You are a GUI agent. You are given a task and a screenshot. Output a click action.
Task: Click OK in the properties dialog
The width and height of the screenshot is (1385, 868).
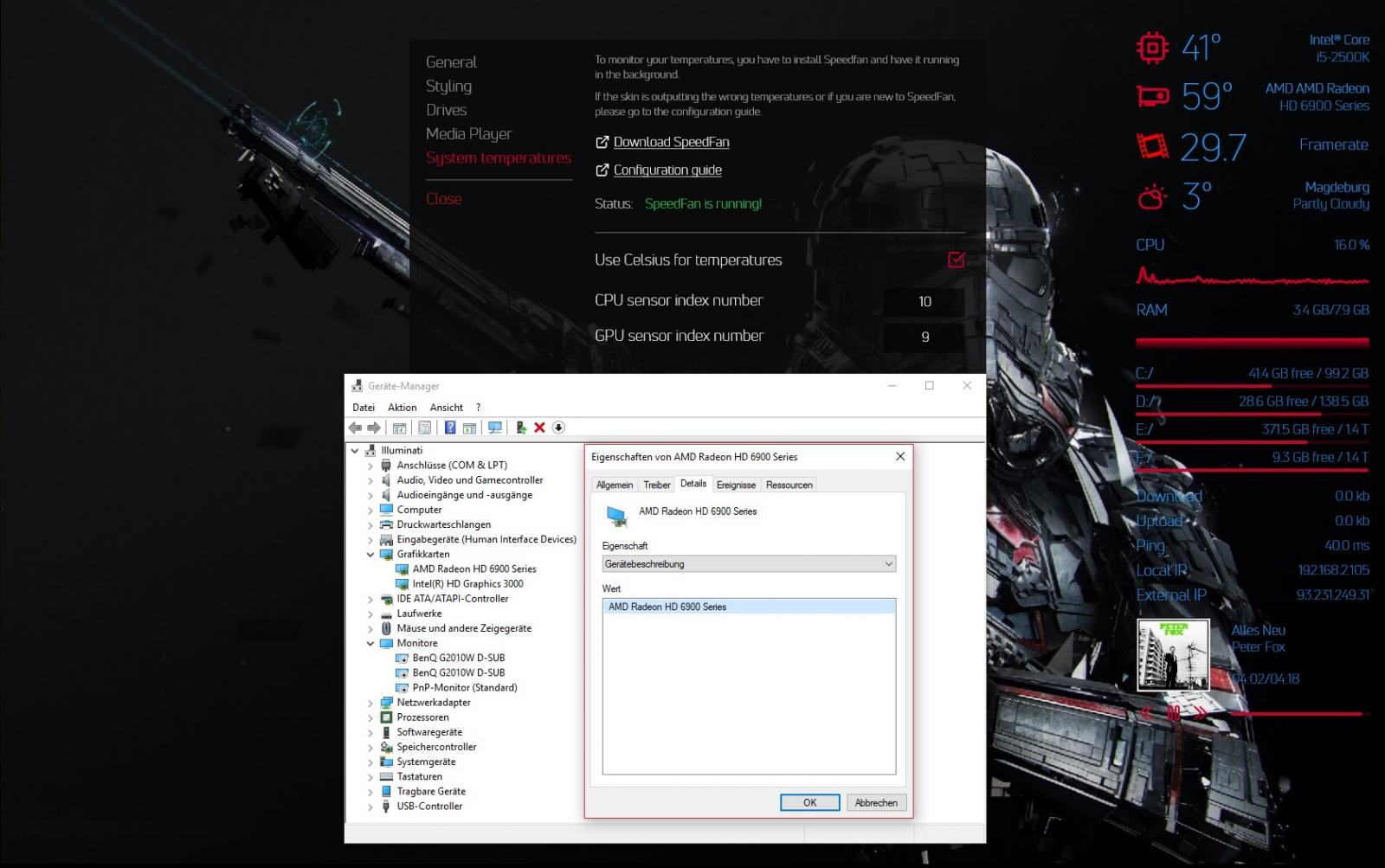(x=809, y=802)
